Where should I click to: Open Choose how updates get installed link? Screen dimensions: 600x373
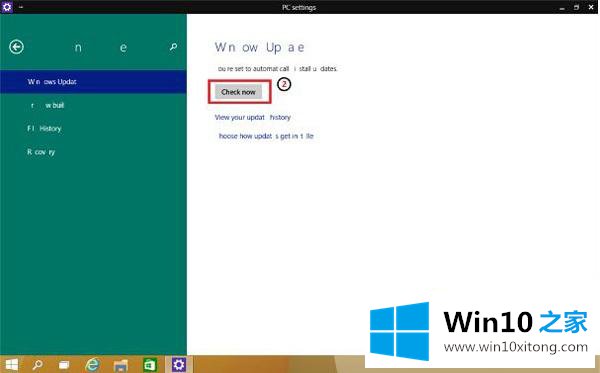[x=266, y=136]
